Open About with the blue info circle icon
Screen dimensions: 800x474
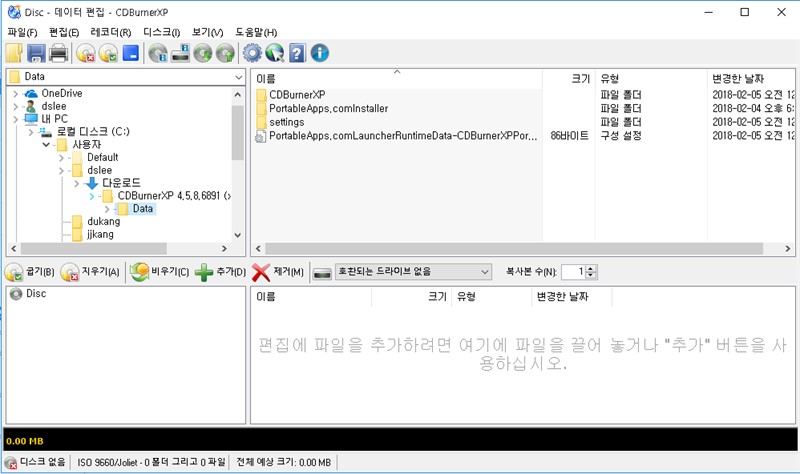[x=320, y=53]
